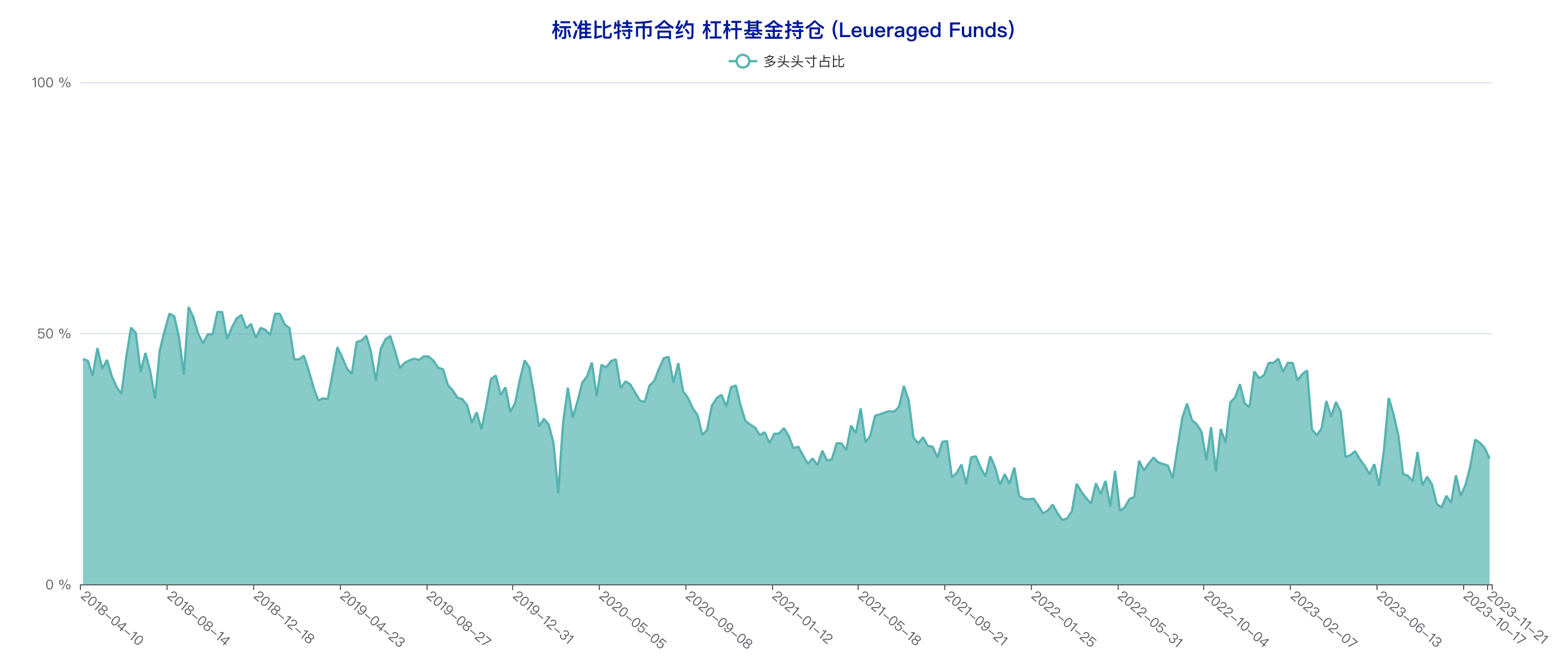Click the 2019-08-27 axis date label
1568x663 pixels.
click(458, 618)
